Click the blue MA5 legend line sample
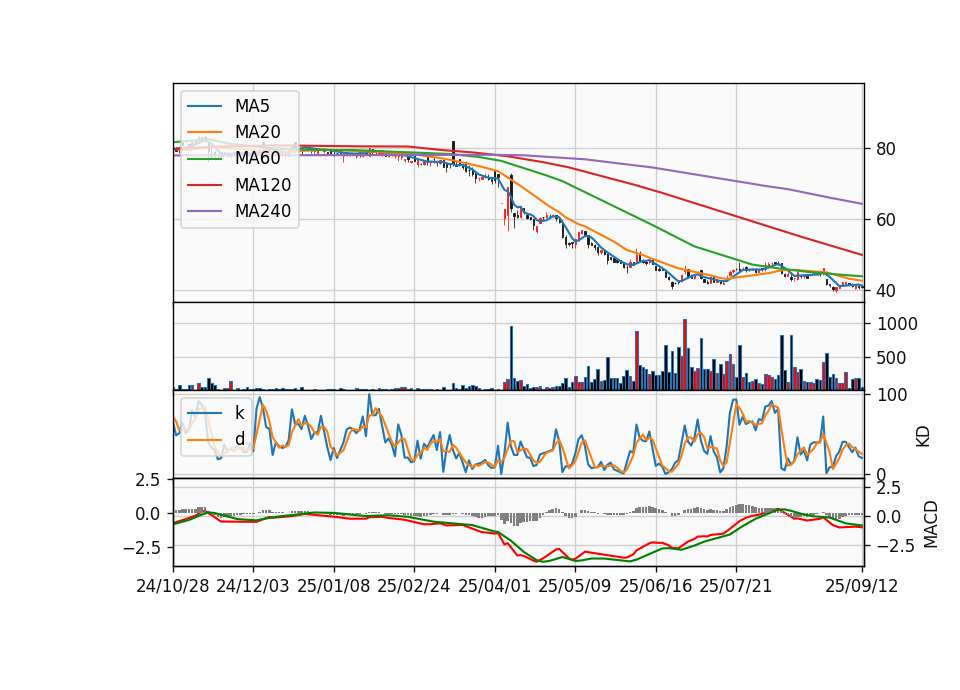The image size is (960, 690). (204, 106)
